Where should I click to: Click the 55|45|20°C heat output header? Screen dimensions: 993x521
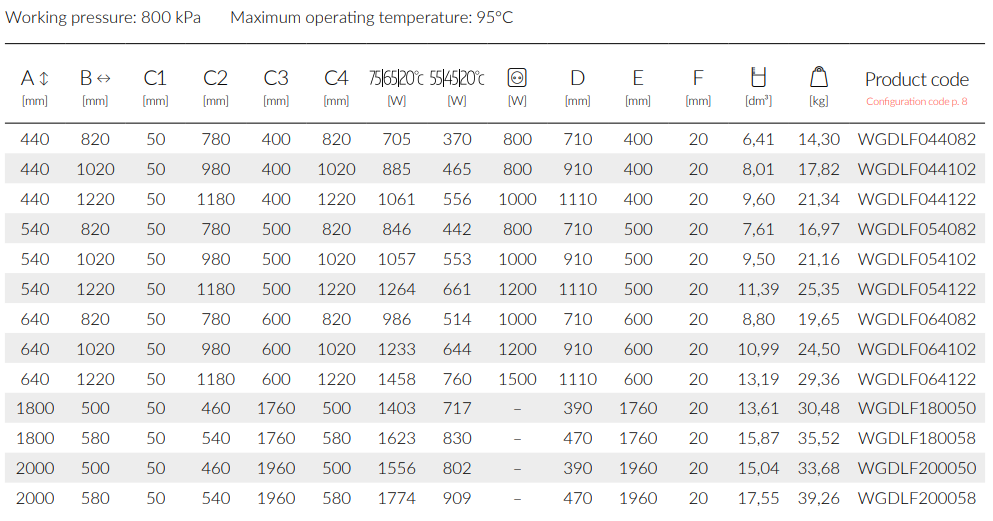click(457, 78)
